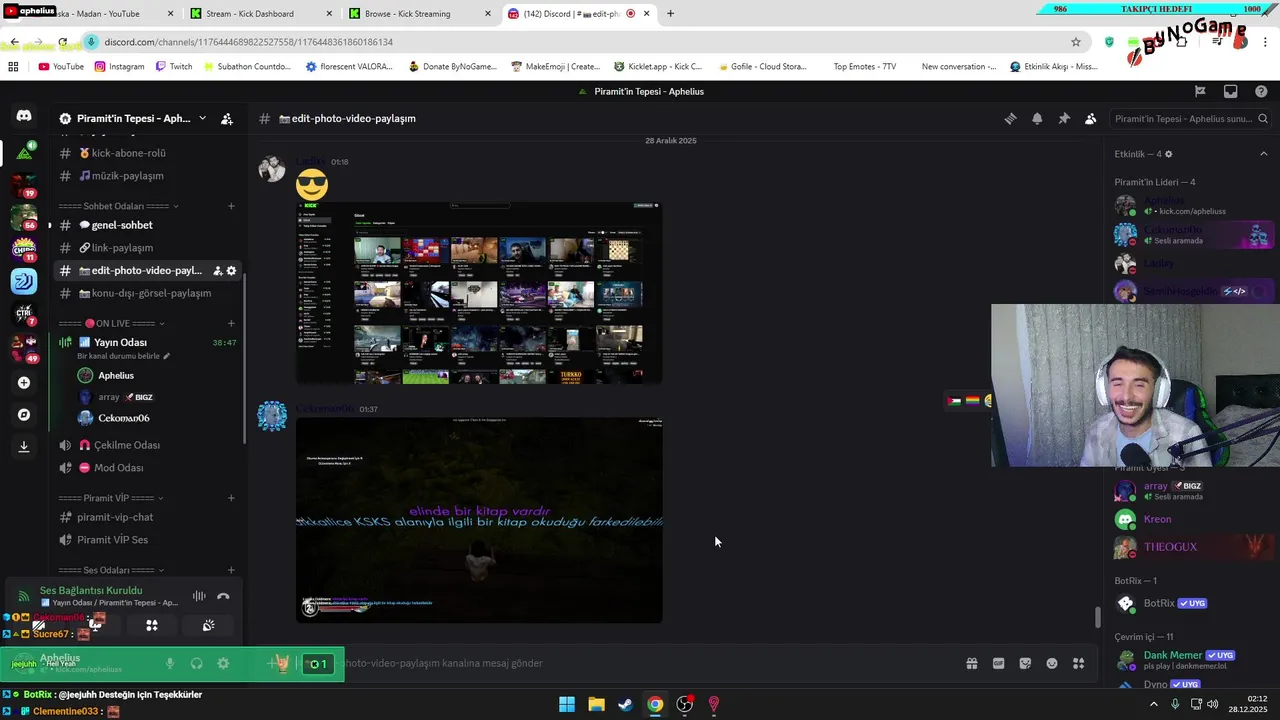This screenshot has width=1280, height=720.
Task: Deafen with headphones icon
Action: 197,663
